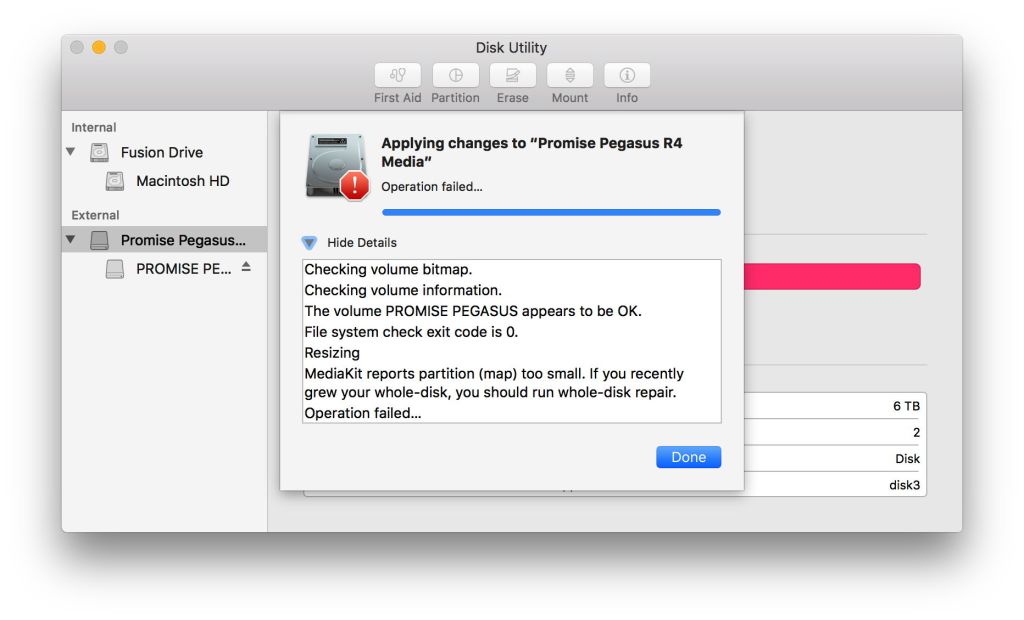Image resolution: width=1024 pixels, height=620 pixels.
Task: Click the Hide Details label
Action: 361,243
